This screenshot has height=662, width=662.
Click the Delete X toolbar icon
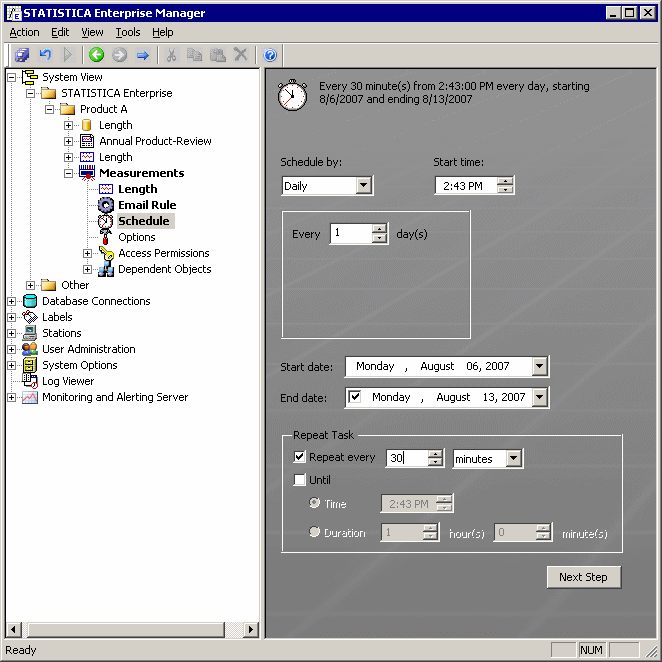coord(241,55)
